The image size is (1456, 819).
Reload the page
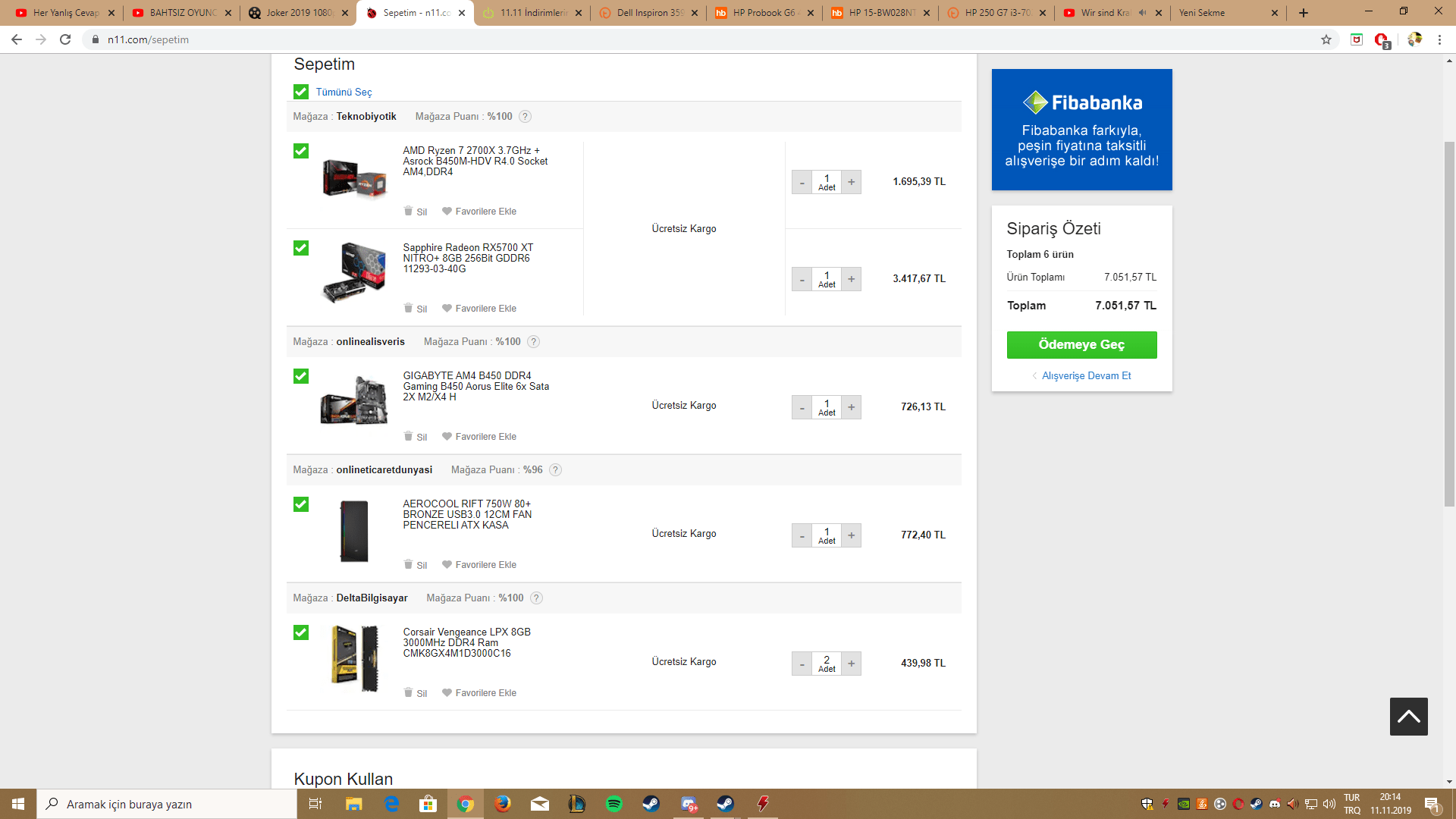point(65,39)
